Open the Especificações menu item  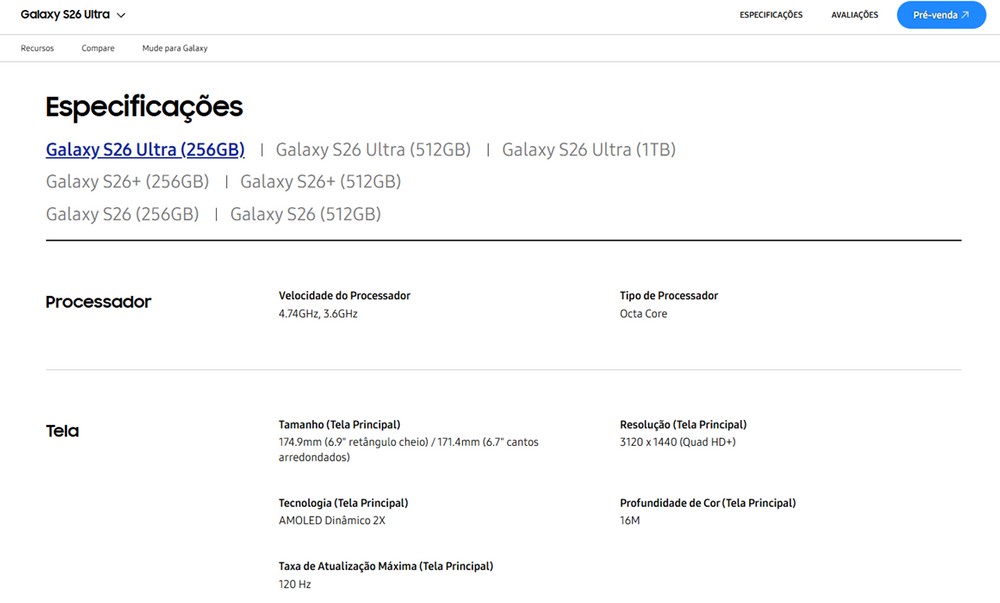[771, 15]
